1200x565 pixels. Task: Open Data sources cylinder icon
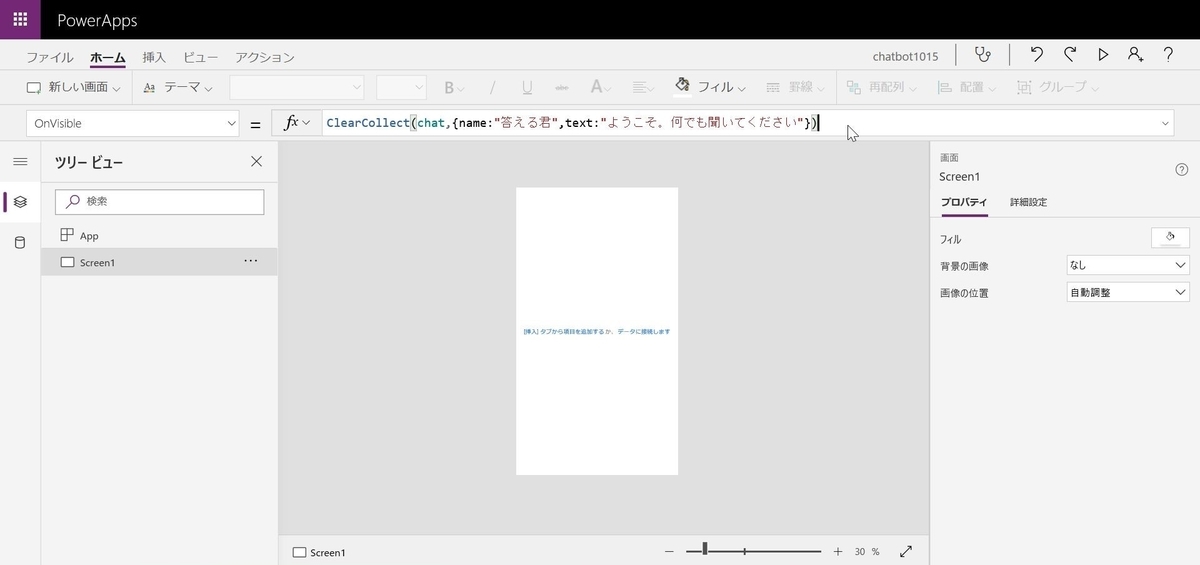coord(20,243)
